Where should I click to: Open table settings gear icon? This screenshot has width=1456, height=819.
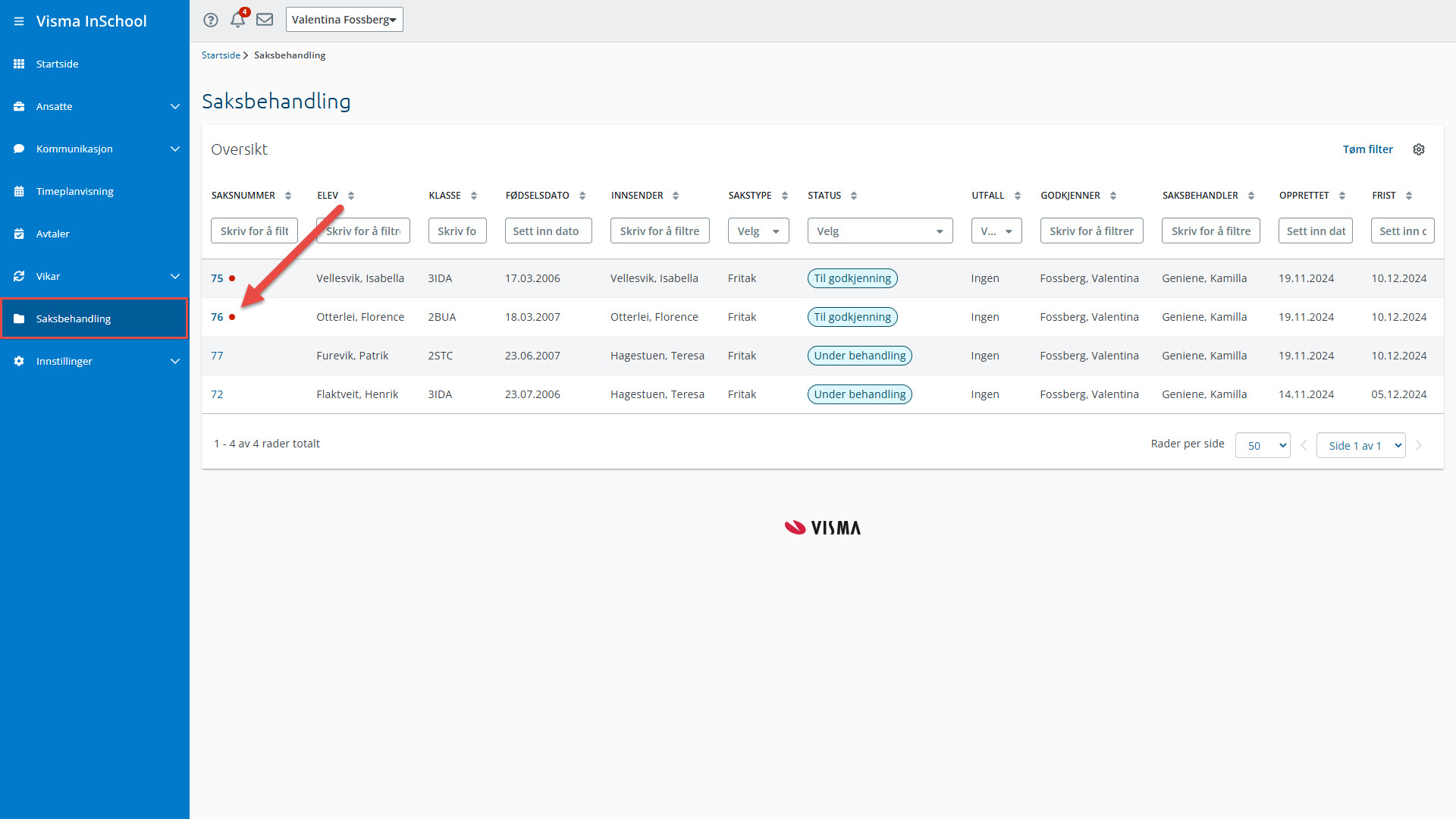1419,149
